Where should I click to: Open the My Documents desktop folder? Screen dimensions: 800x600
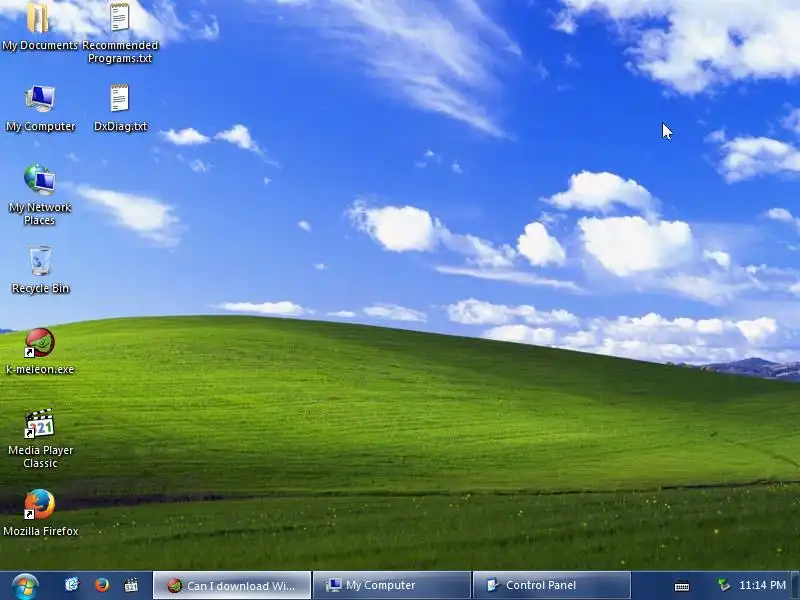coord(39,26)
